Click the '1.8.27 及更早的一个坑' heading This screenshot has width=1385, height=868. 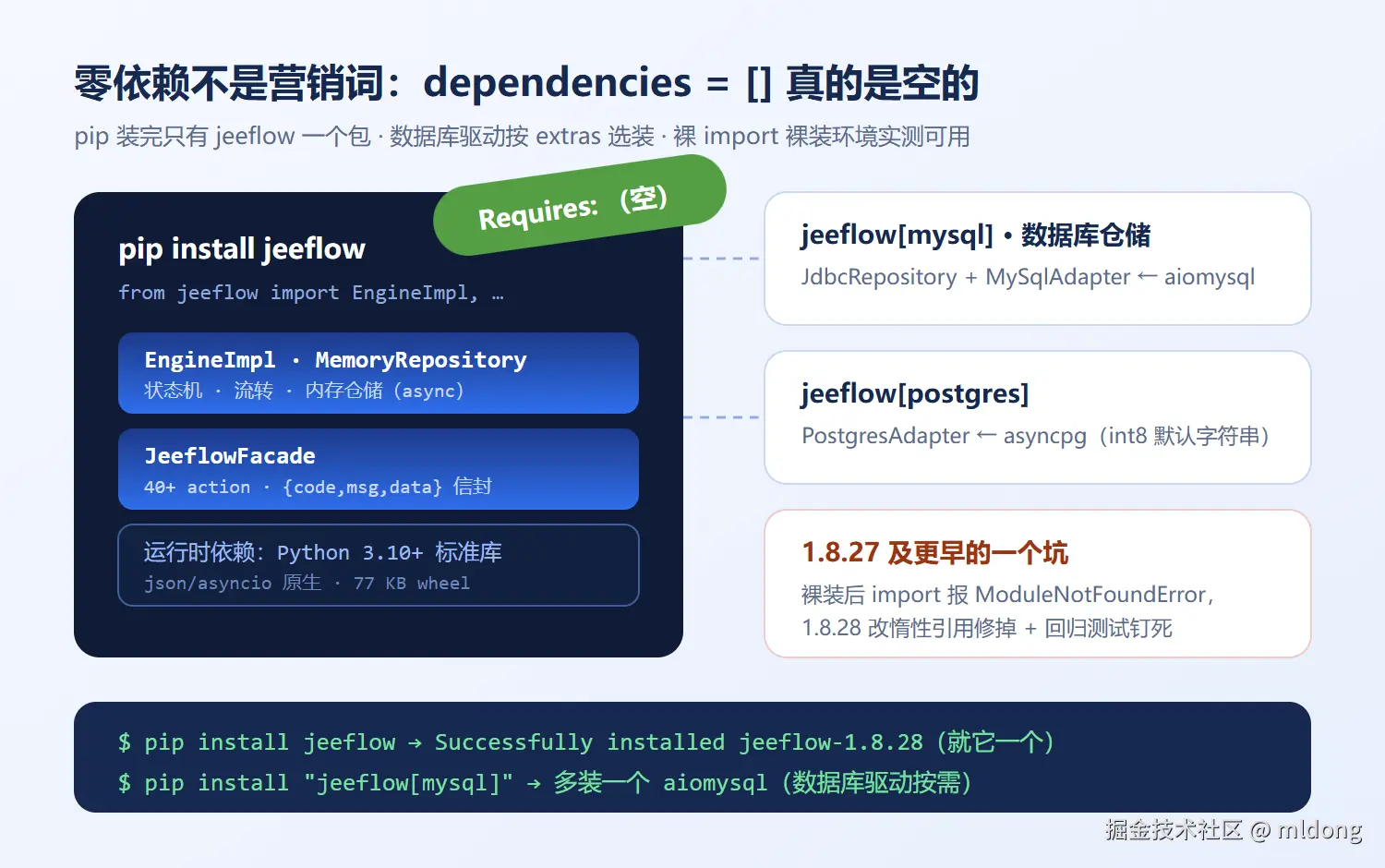click(x=935, y=553)
